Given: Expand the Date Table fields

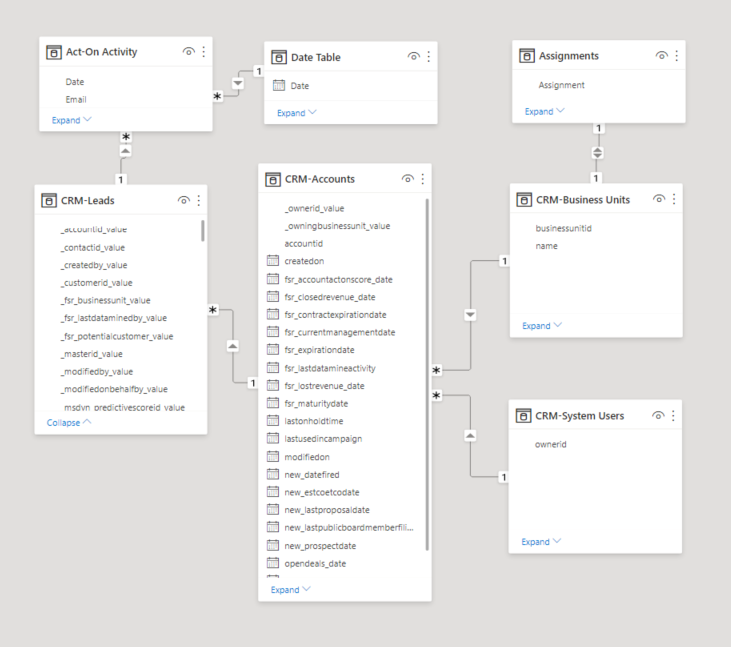Looking at the screenshot, I should (x=297, y=113).
